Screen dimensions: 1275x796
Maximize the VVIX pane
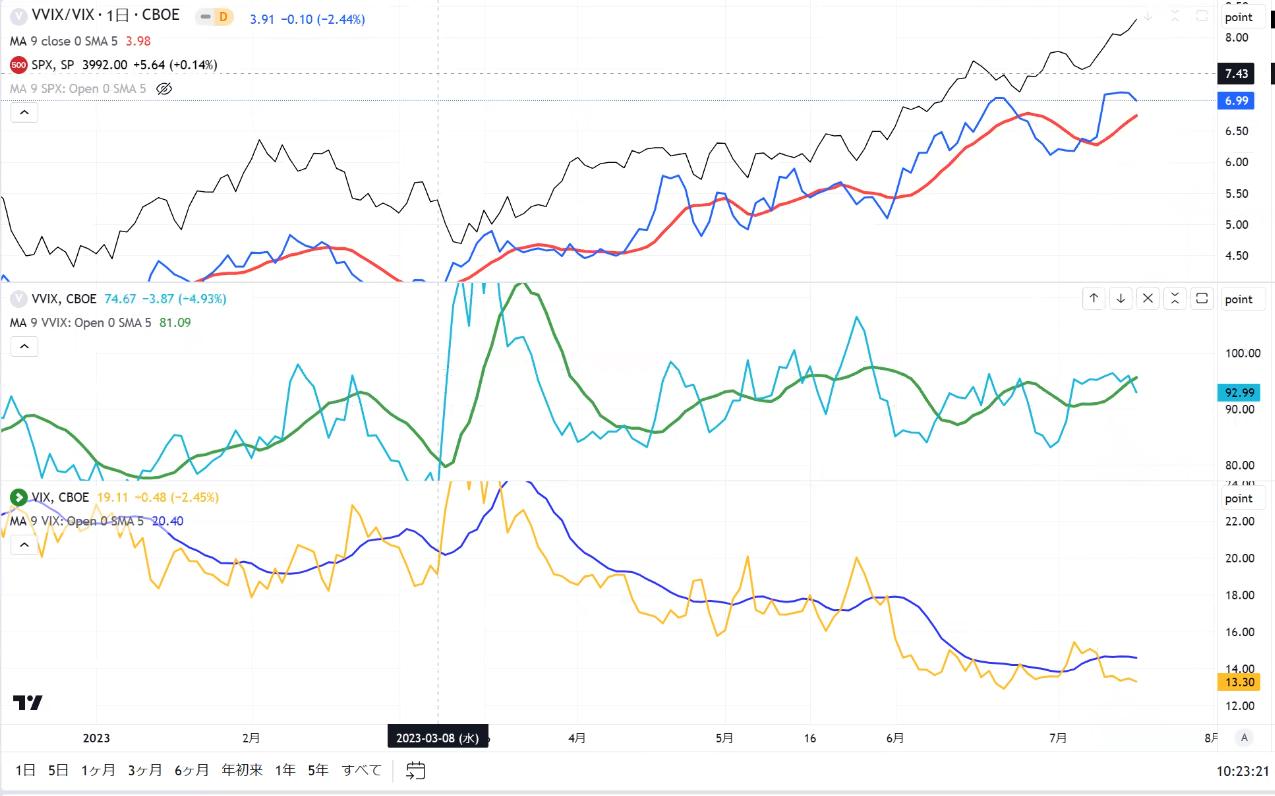(x=1202, y=298)
